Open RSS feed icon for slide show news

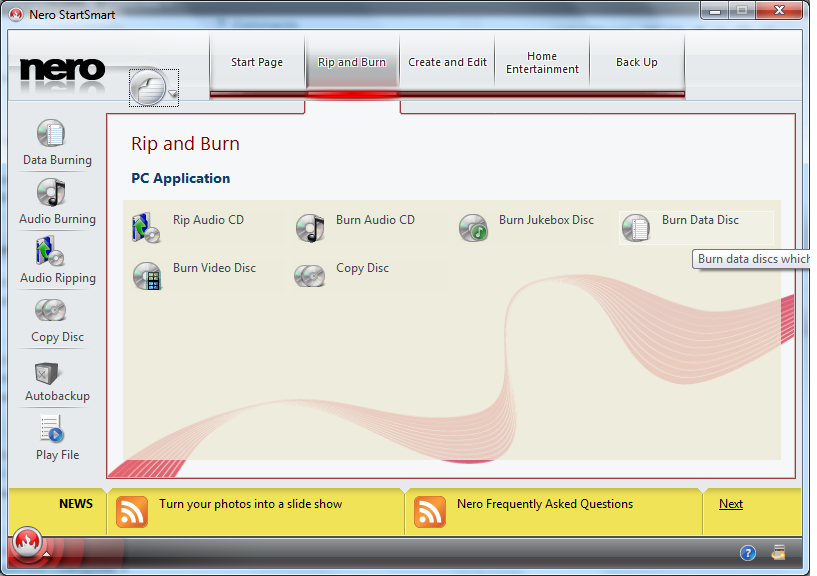132,512
